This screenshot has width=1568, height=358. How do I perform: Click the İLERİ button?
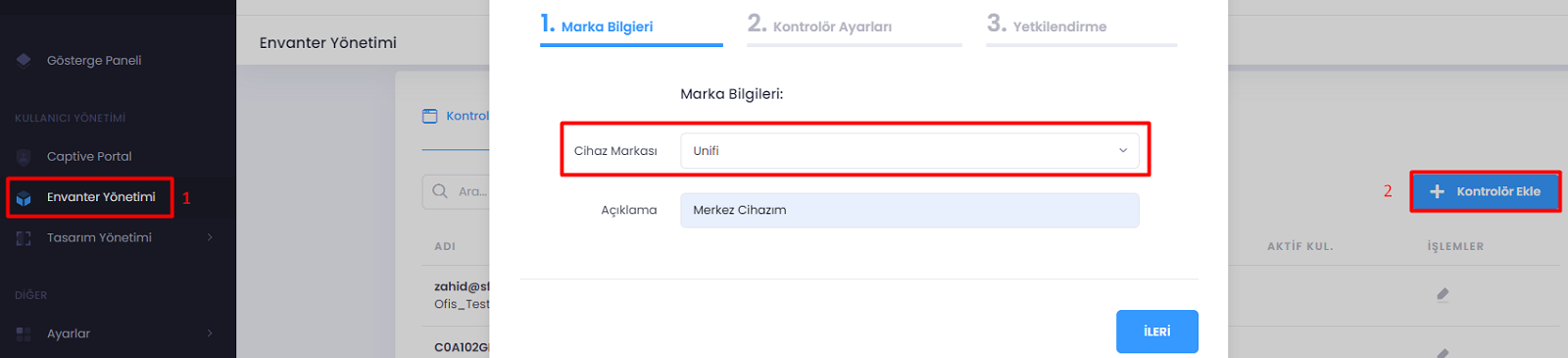tap(1157, 332)
